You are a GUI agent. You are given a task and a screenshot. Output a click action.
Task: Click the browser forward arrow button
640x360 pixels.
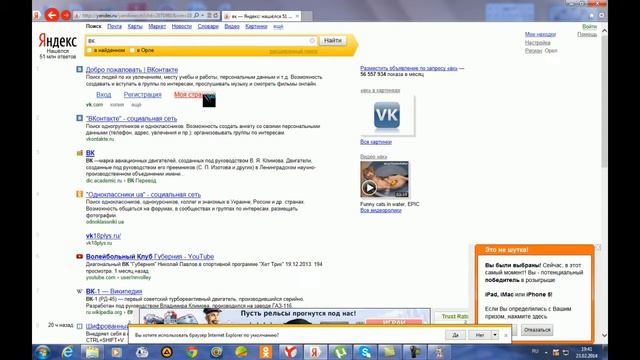66,16
